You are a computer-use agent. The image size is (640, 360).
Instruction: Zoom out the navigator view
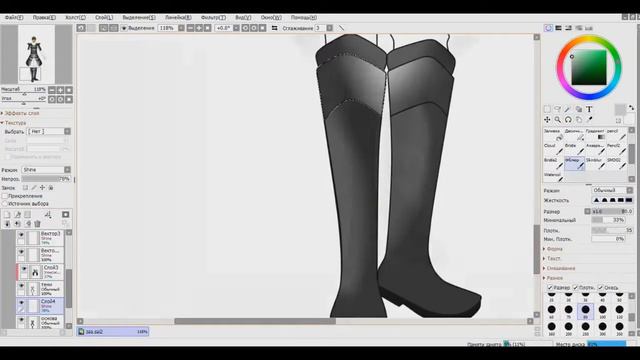(x=52, y=90)
